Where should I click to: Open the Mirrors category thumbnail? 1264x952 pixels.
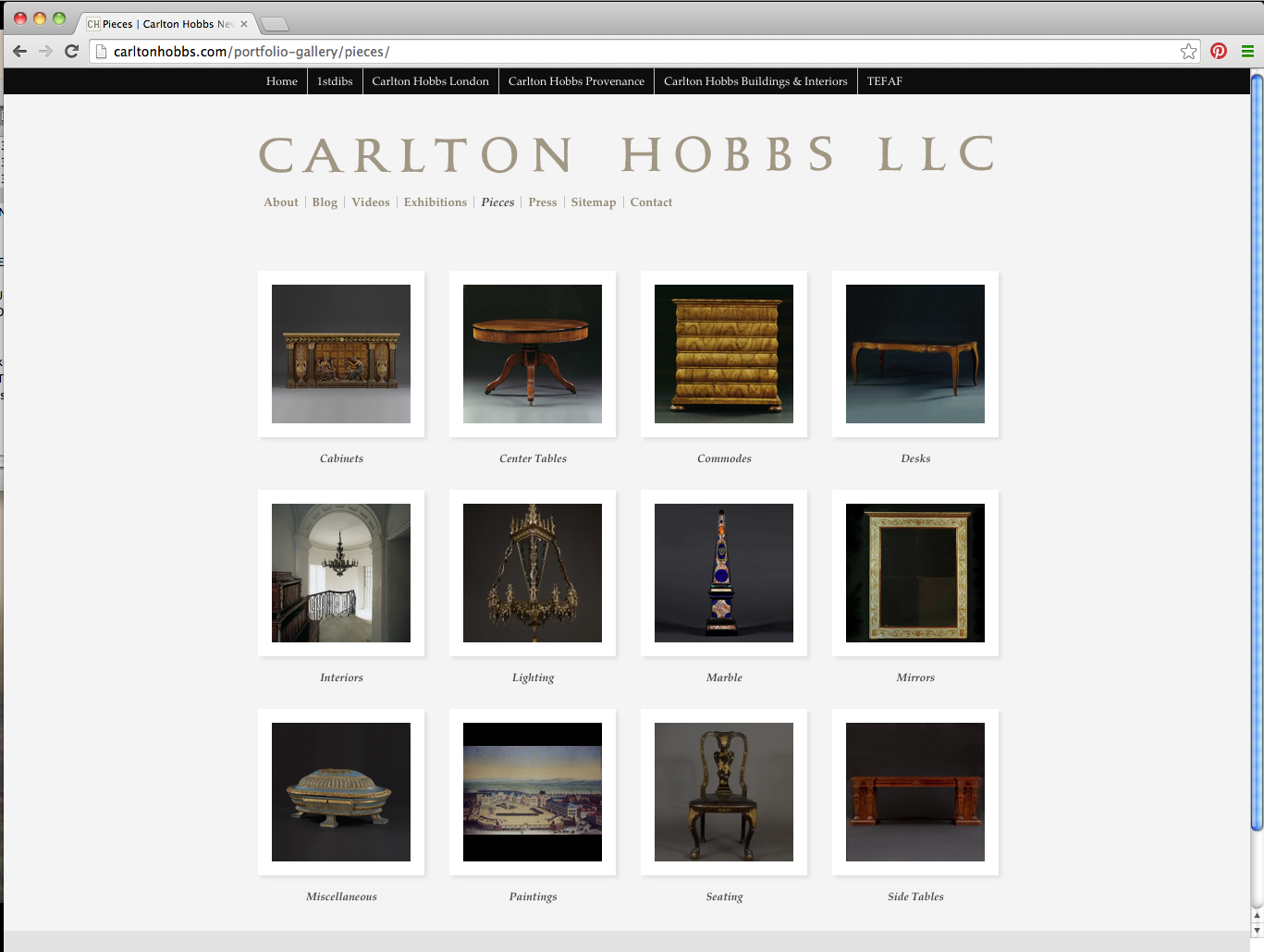point(915,573)
